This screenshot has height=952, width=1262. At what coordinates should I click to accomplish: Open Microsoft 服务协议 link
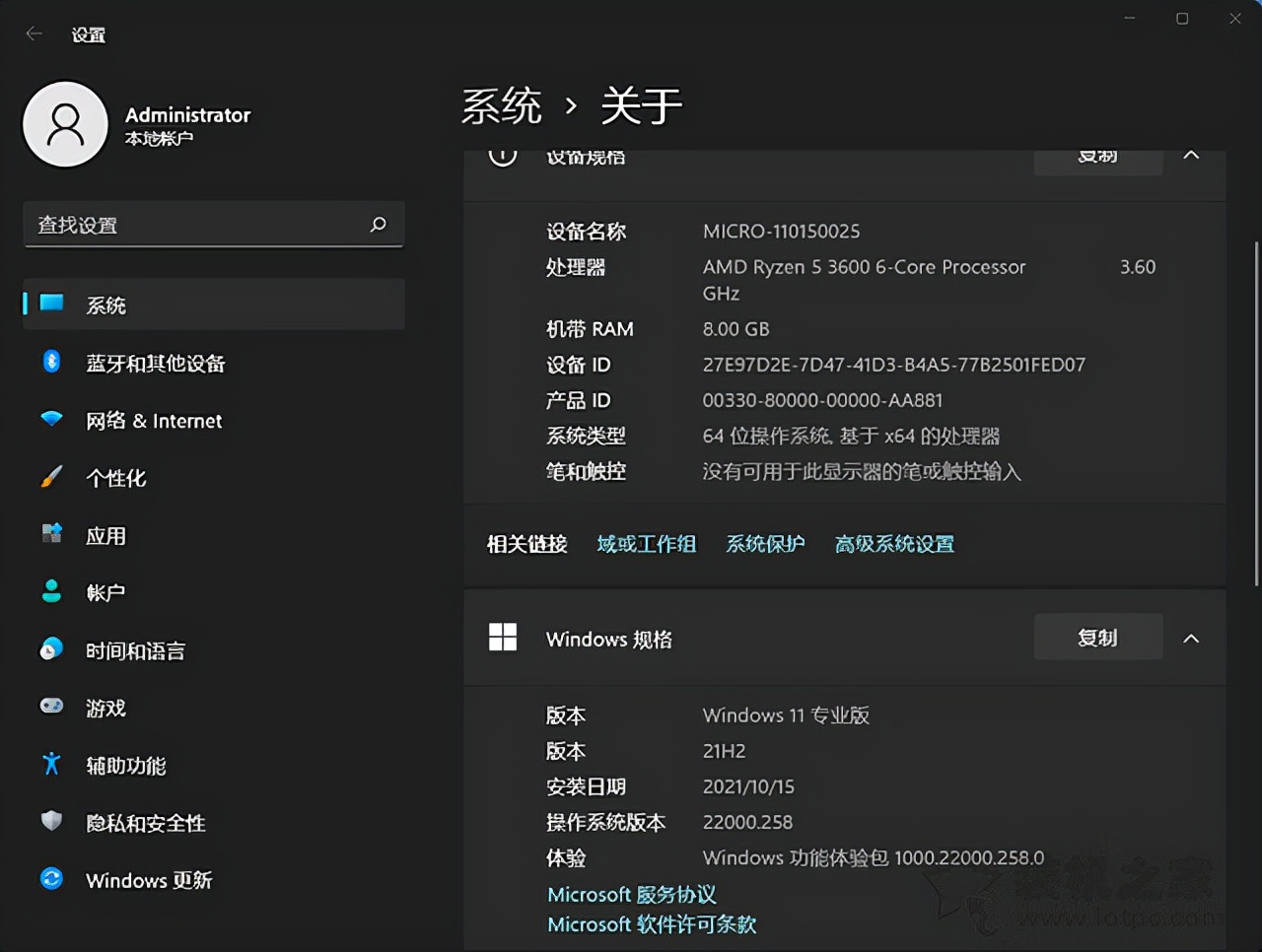pyautogui.click(x=632, y=895)
